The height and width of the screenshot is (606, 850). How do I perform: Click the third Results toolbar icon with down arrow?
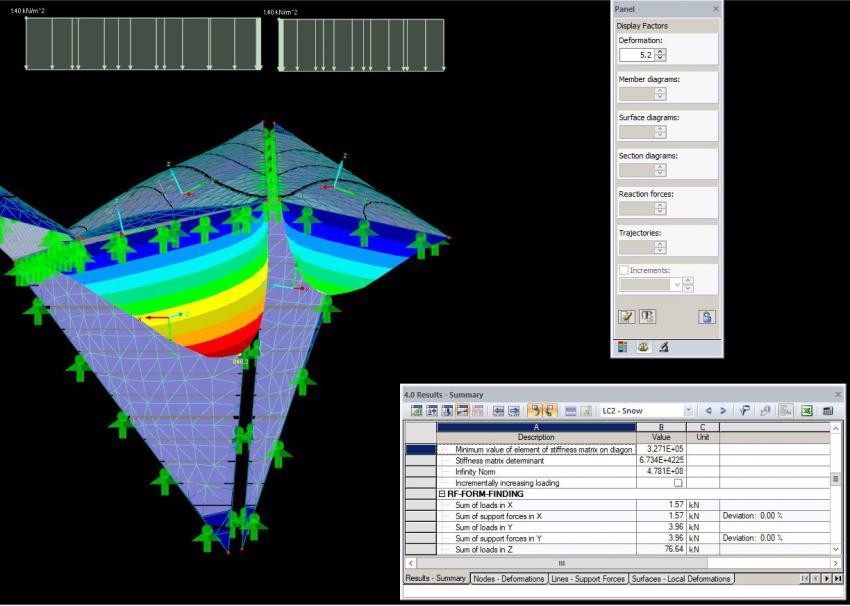[x=447, y=411]
